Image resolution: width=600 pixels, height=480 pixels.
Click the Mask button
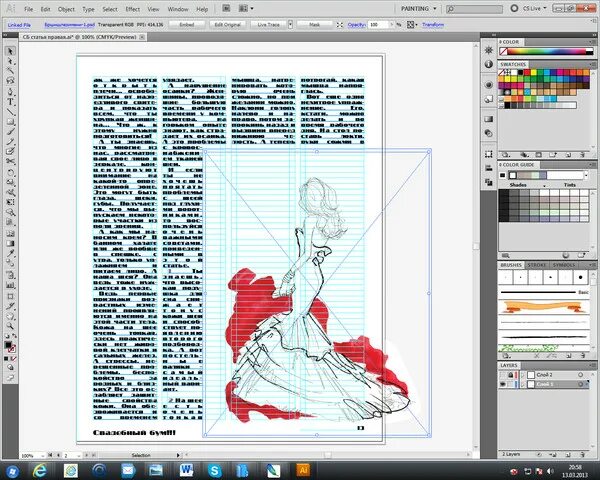pos(314,24)
